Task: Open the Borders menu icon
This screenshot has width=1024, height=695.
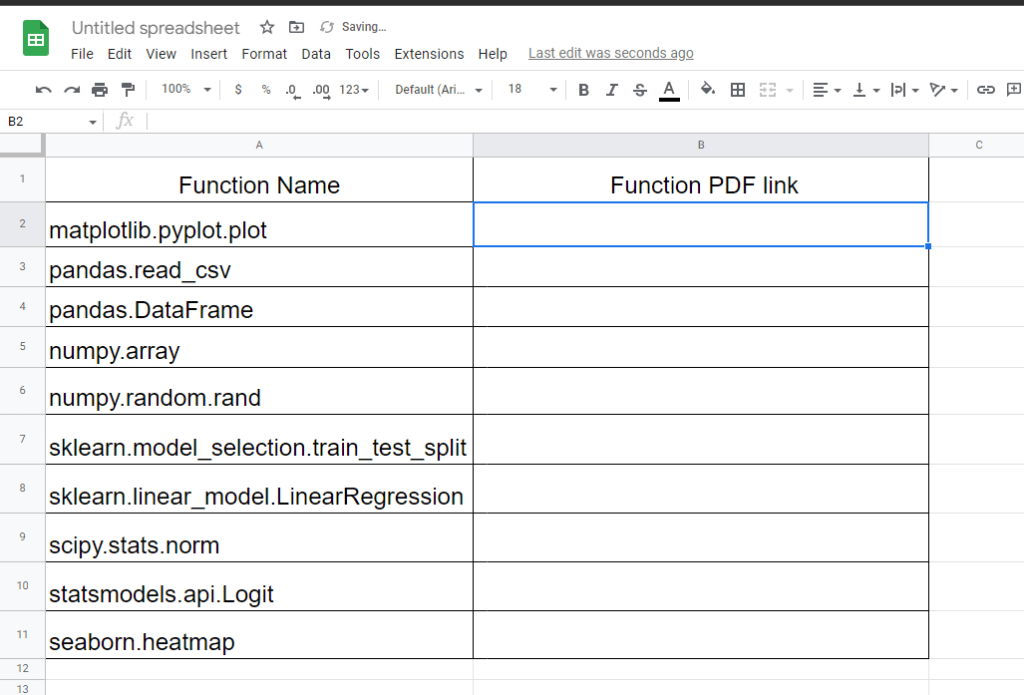Action: point(736,89)
